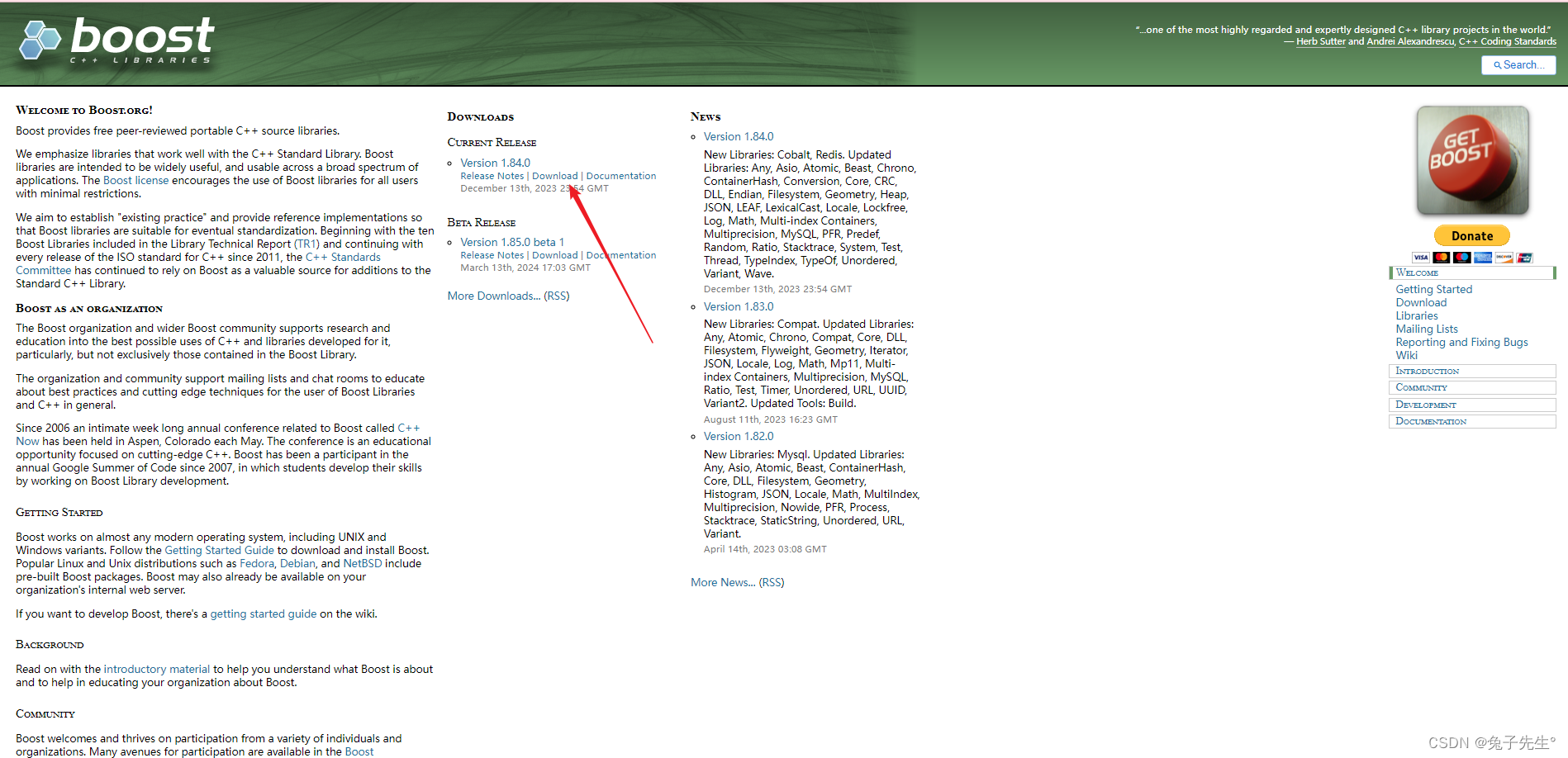
Task: Open the C++ Now conference link
Action: tap(218, 434)
